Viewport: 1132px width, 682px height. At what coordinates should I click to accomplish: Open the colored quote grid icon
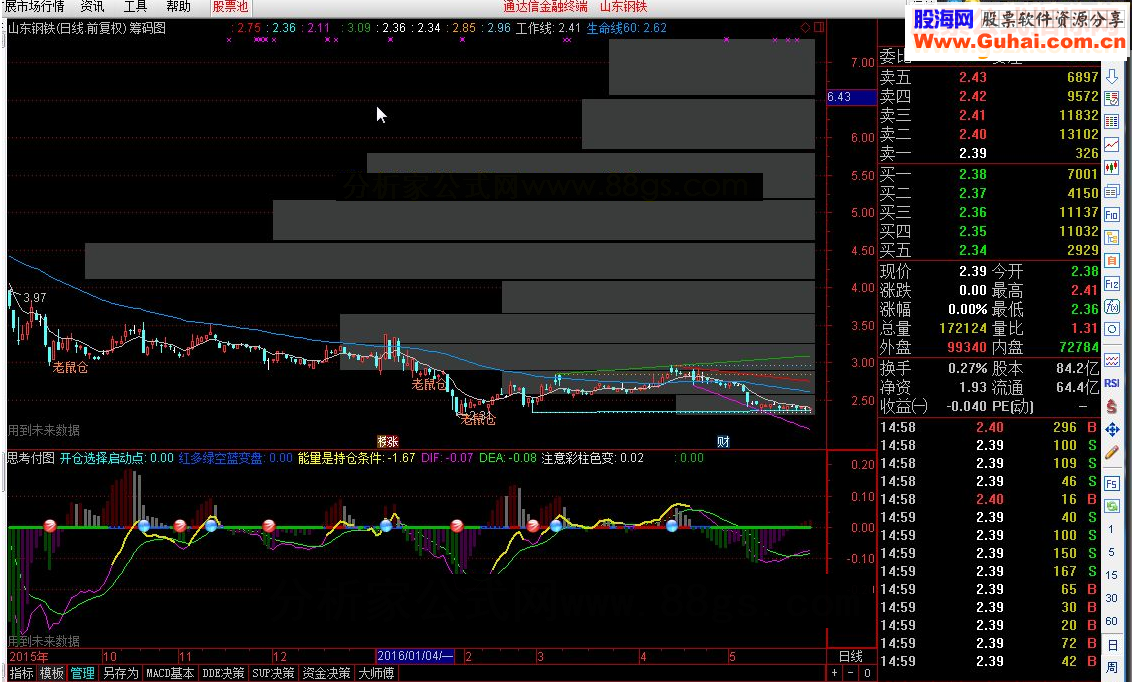pos(1112,121)
